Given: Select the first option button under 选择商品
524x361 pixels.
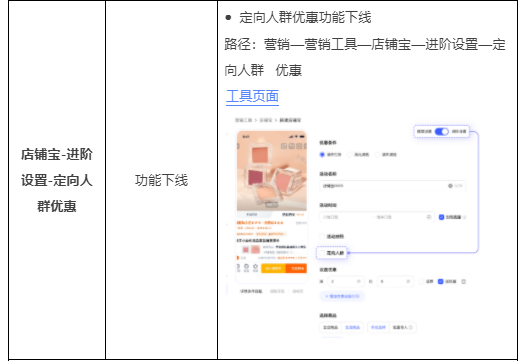Looking at the screenshot, I should click(331, 327).
